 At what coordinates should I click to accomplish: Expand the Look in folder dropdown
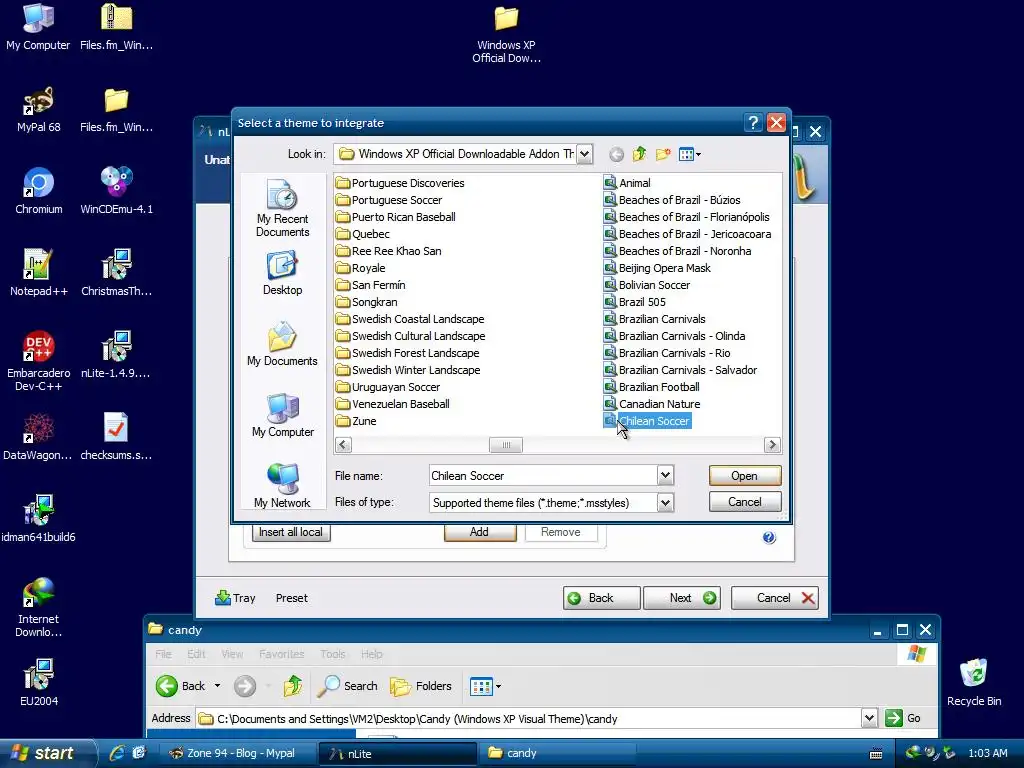click(584, 154)
